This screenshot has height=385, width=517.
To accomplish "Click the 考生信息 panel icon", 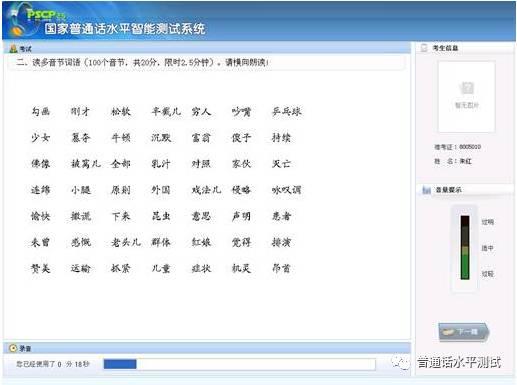I will pos(424,48).
